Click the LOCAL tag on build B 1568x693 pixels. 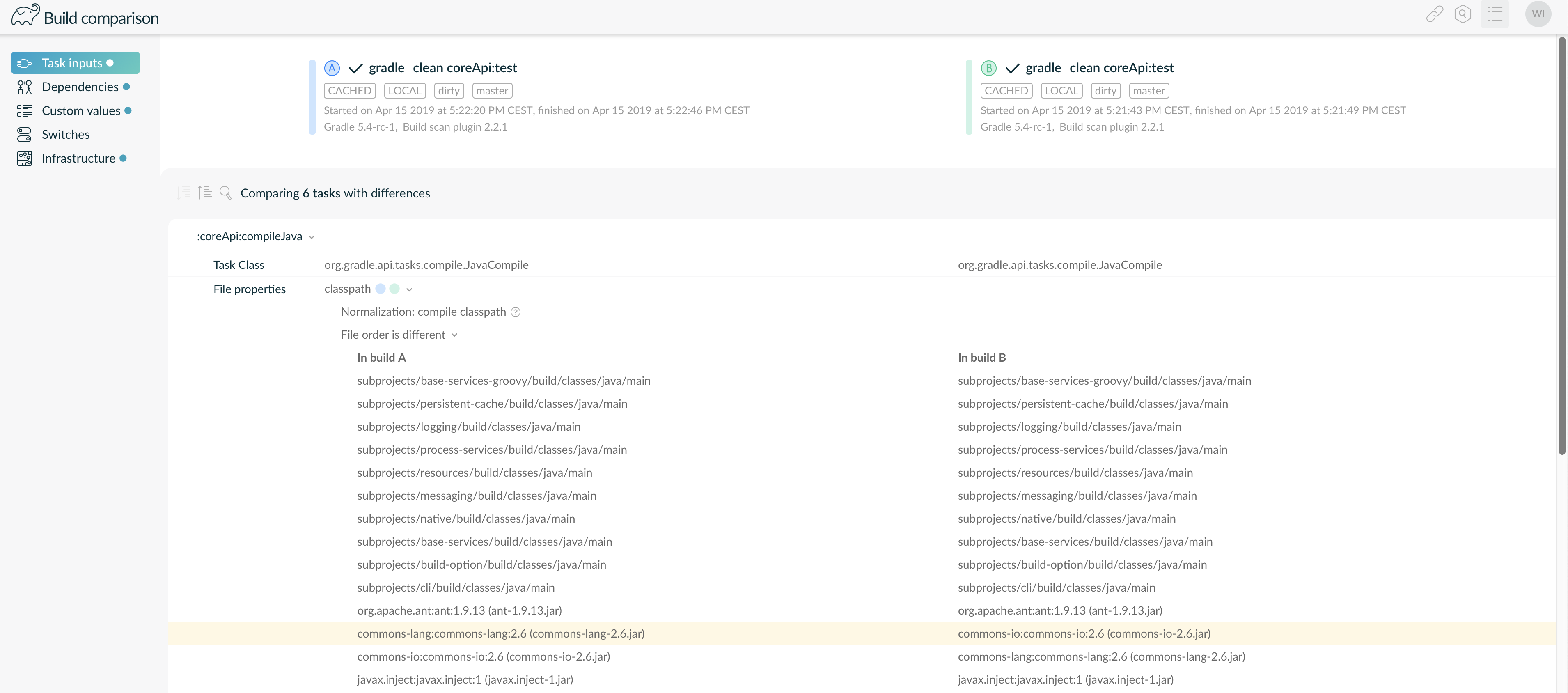tap(1061, 90)
